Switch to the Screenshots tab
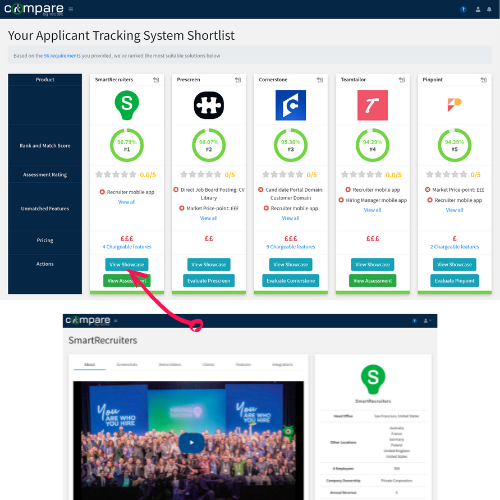The width and height of the screenshot is (500, 500). click(x=127, y=364)
